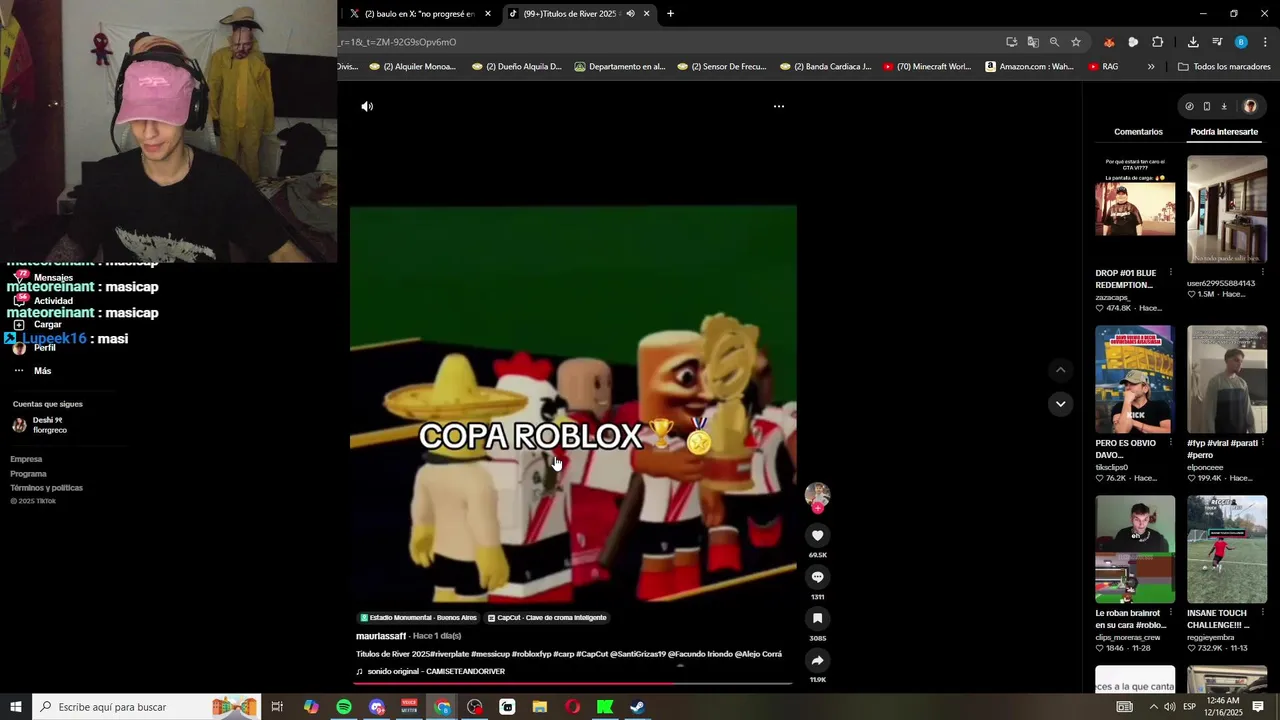Click the TikTok coins icon in top pill
Viewport: 1280px width, 720px height.
click(x=1189, y=106)
